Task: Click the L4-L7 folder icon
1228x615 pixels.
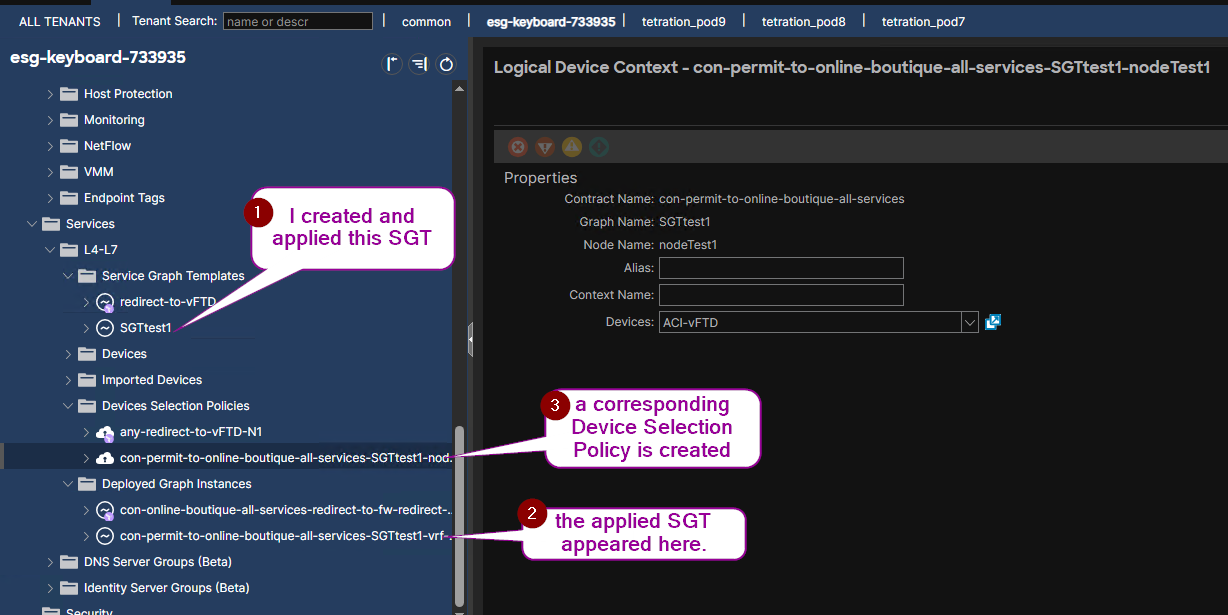Action: tap(69, 250)
